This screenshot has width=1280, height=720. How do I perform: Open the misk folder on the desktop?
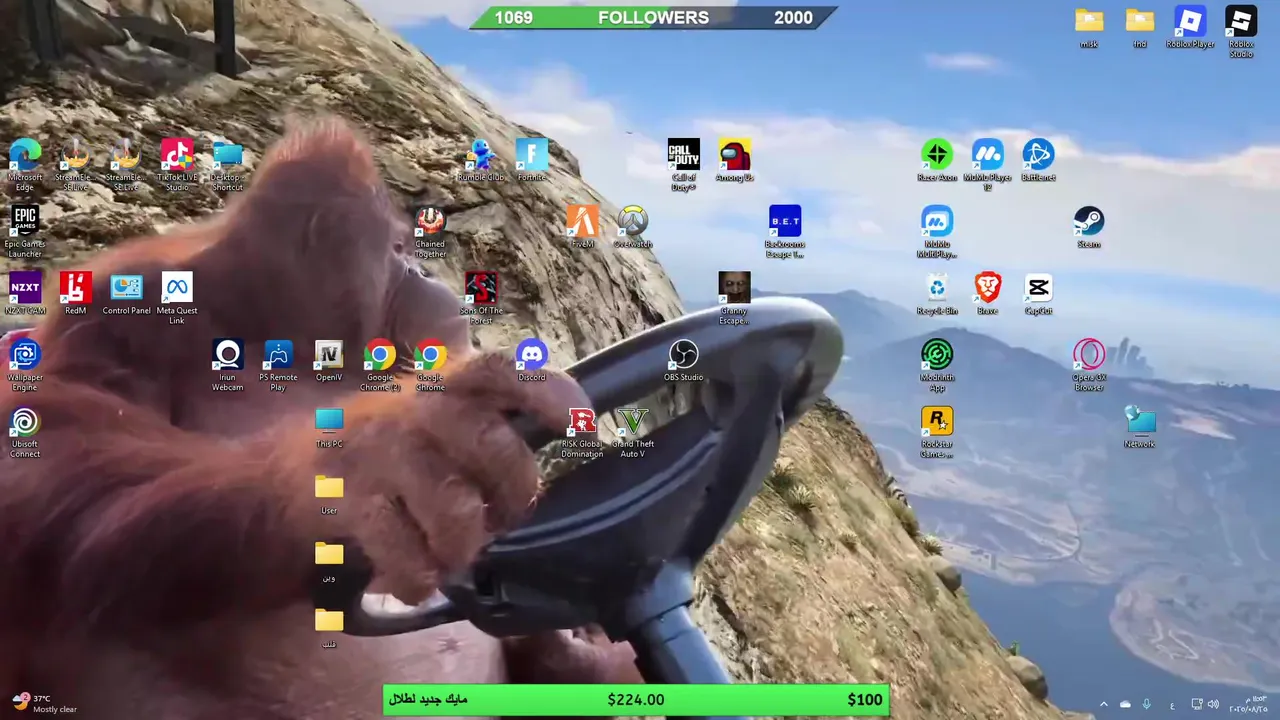[1089, 27]
